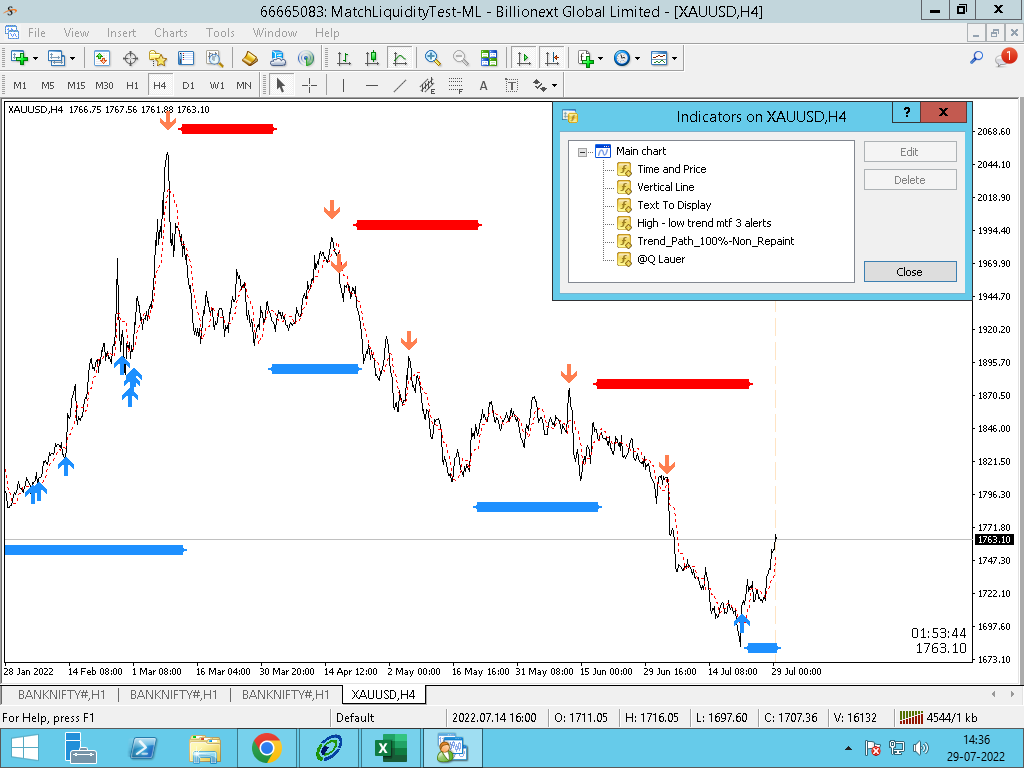
Task: Select the Trendline drawing tool
Action: 400,86
